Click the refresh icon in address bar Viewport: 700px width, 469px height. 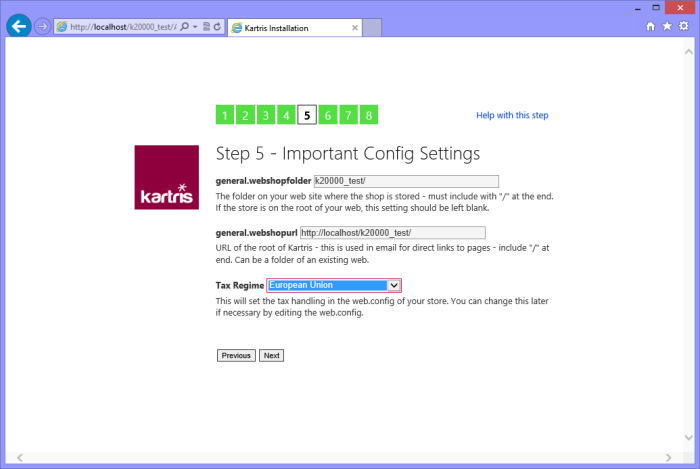click(x=216, y=27)
